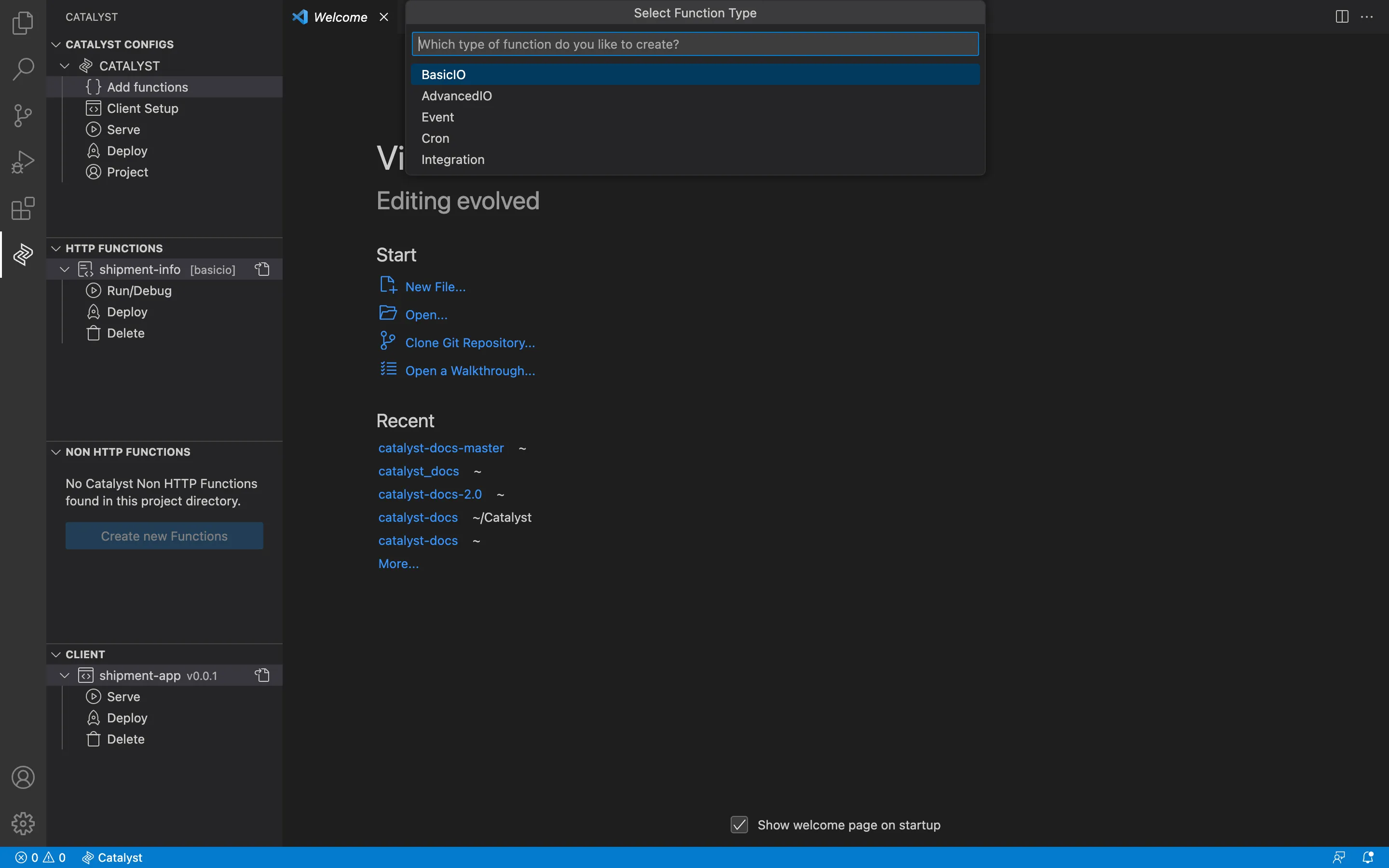Choose the Event function type
The image size is (1389, 868).
(695, 117)
